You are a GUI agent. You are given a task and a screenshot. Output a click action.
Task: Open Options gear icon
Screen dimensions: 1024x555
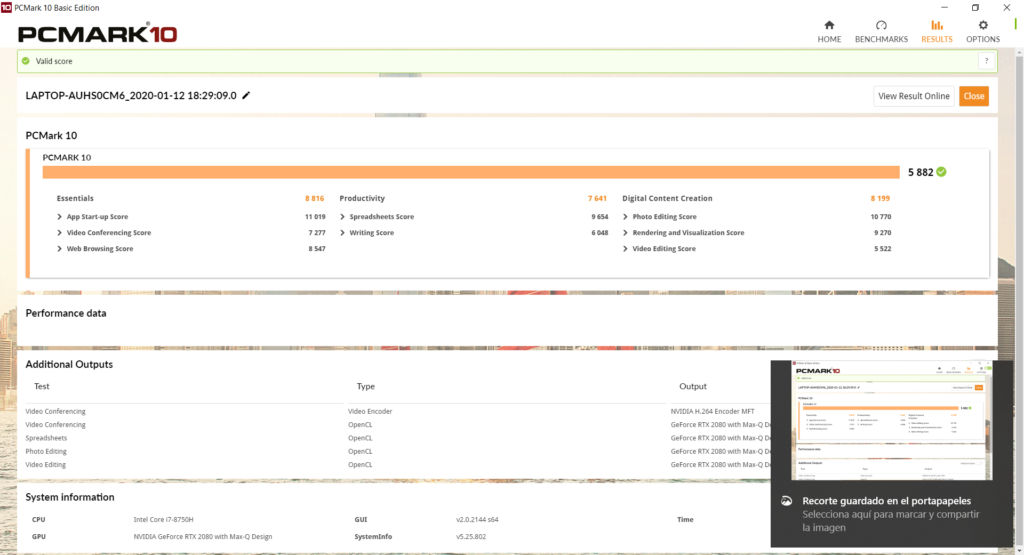tap(983, 25)
